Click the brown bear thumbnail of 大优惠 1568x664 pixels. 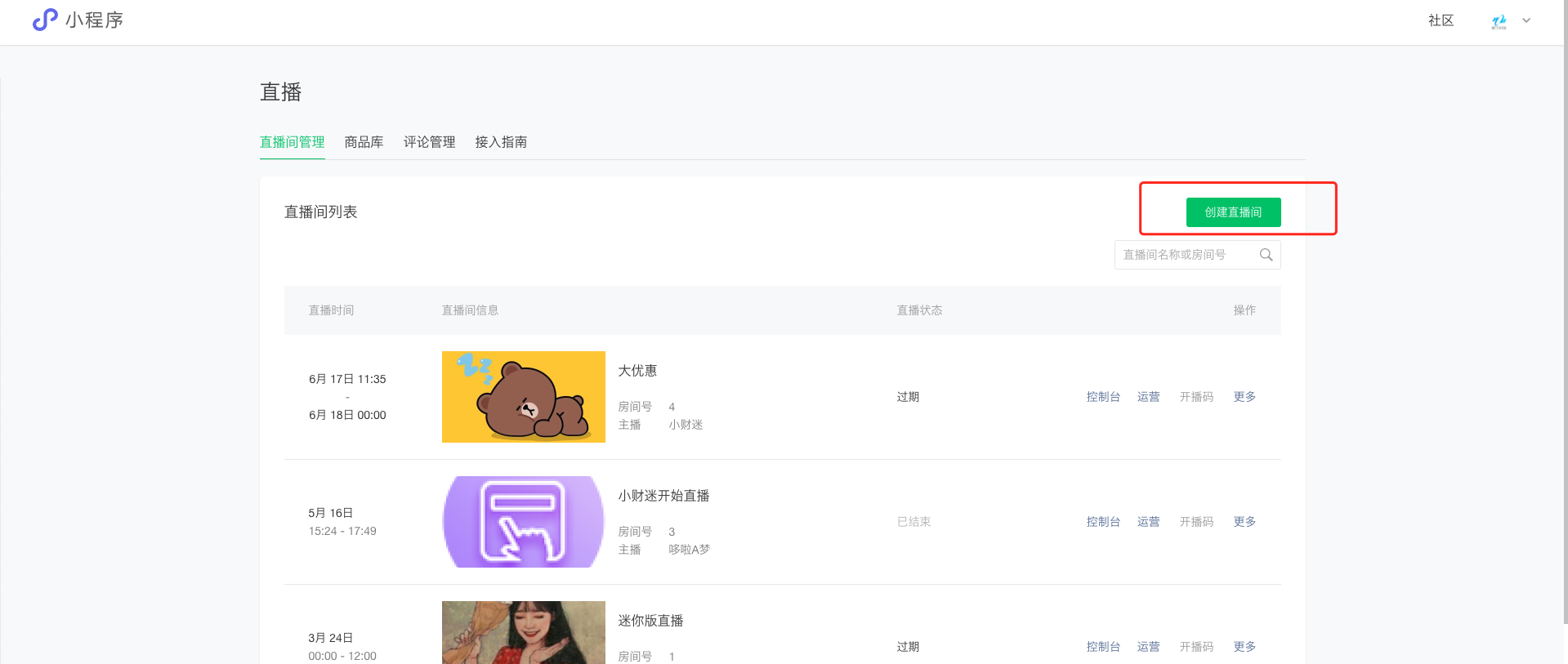[524, 397]
